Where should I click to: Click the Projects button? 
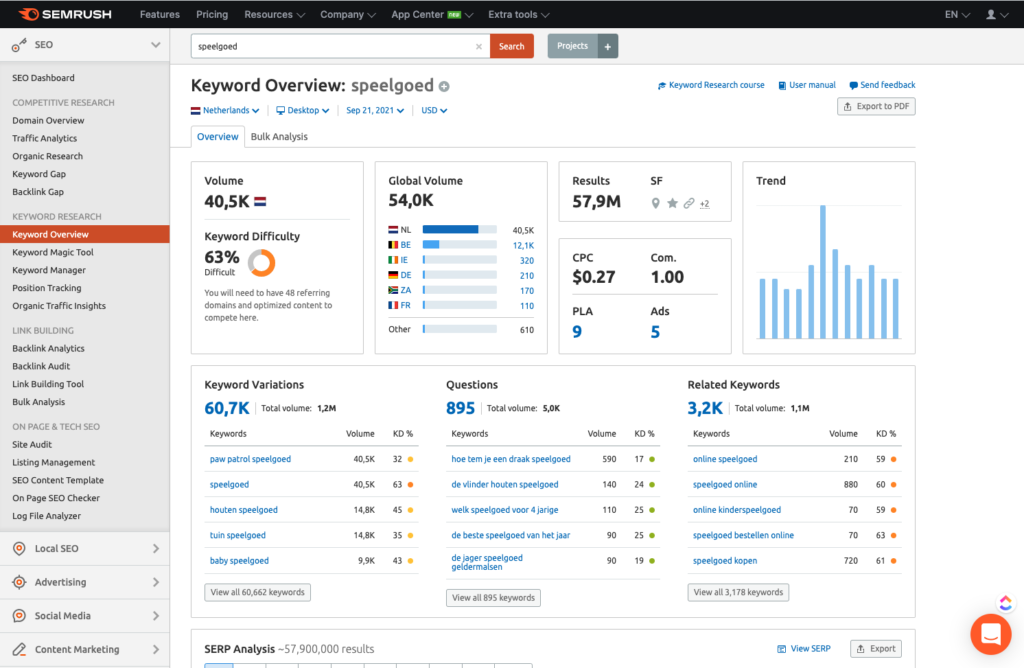coord(573,46)
